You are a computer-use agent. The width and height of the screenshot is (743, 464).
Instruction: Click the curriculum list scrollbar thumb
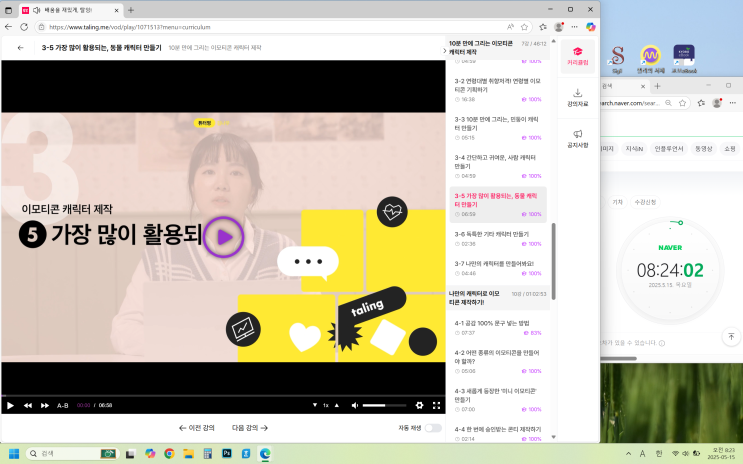click(x=553, y=261)
